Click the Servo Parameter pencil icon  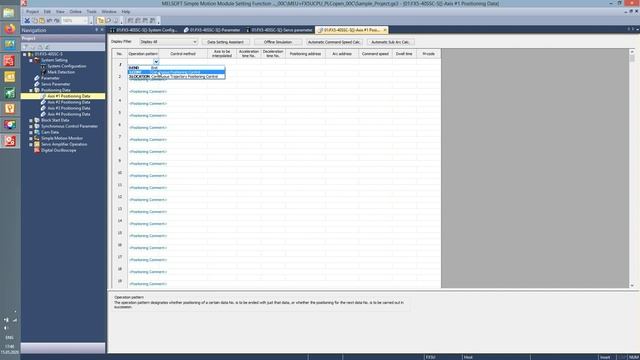[x=37, y=84]
